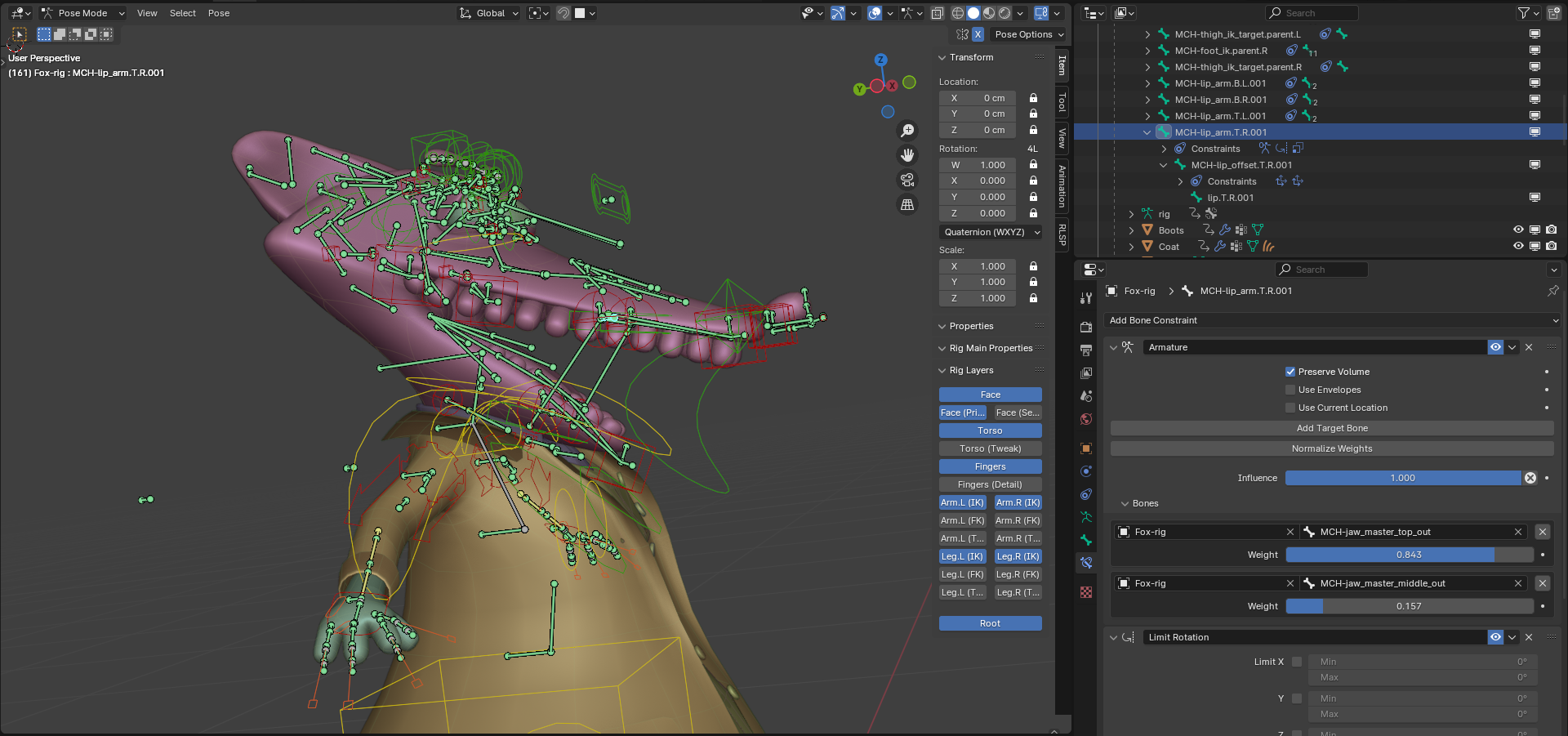Click the Face rig layer button
The image size is (1568, 736).
point(990,395)
